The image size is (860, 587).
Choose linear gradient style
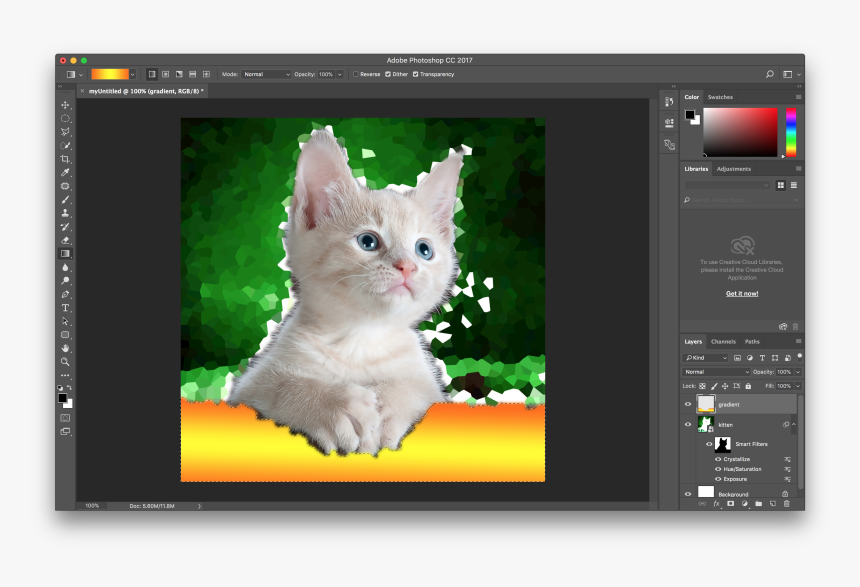[152, 74]
